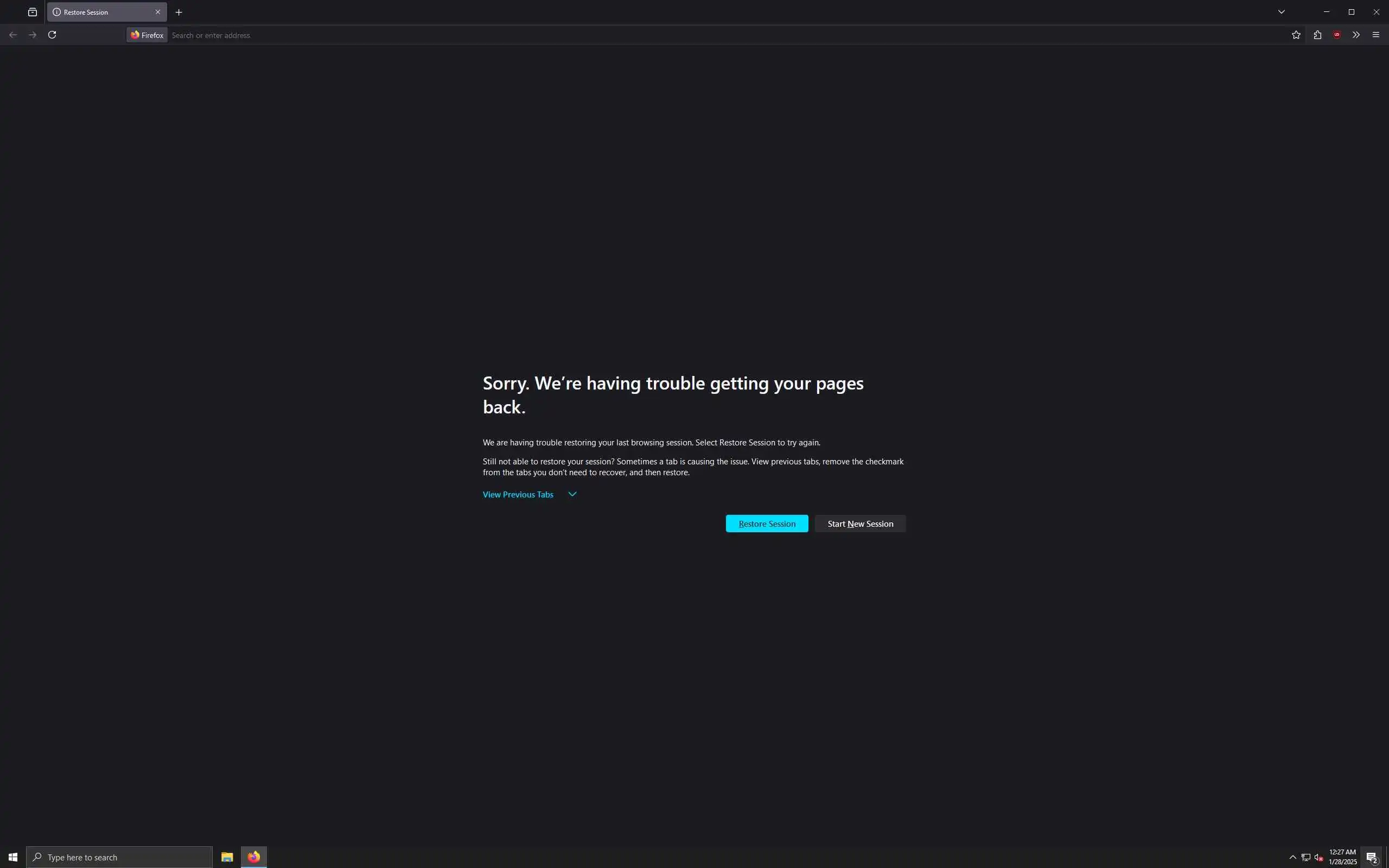1389x868 pixels.
Task: Open the list all tabs dropdown arrow
Action: click(1281, 12)
